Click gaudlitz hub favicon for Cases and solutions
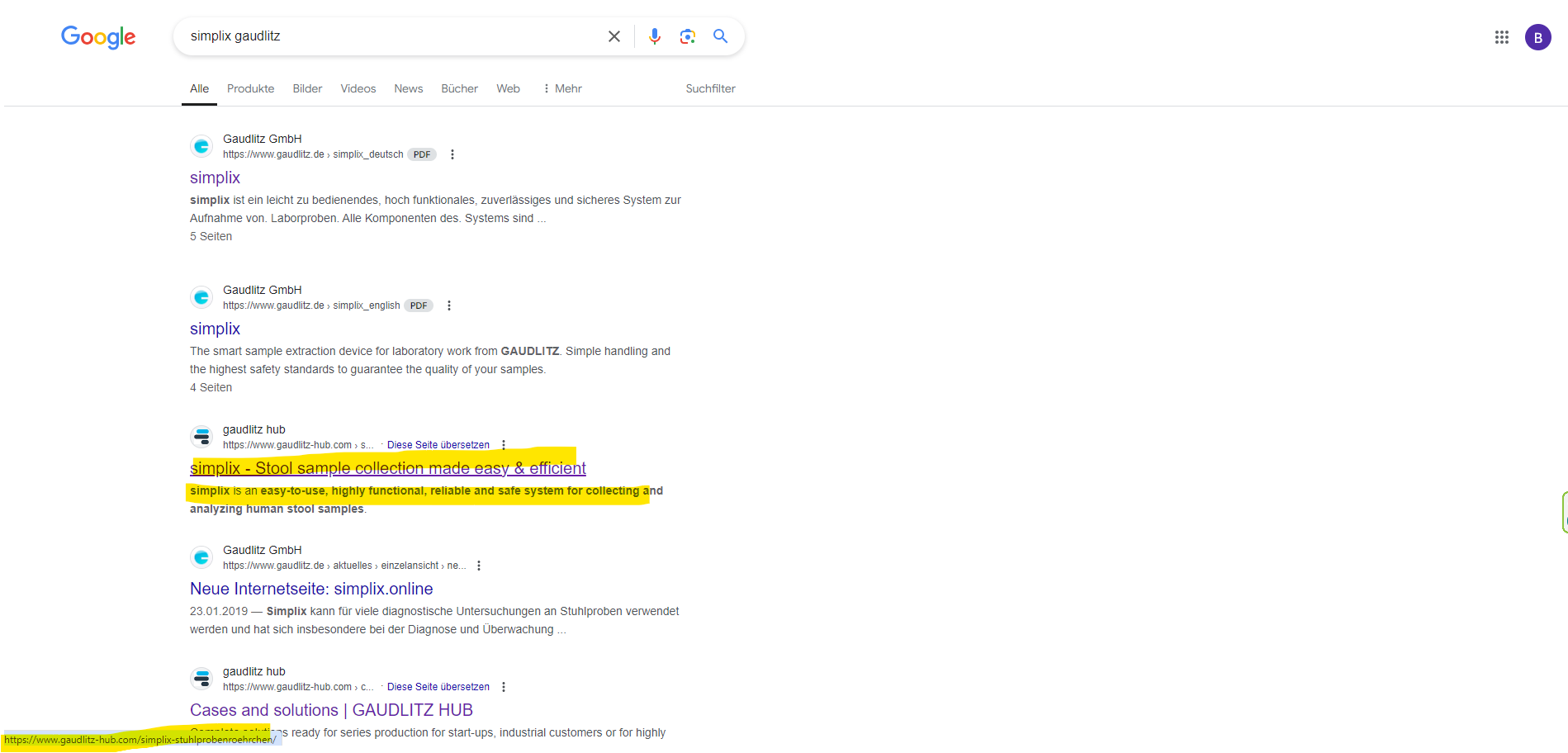 tap(201, 679)
